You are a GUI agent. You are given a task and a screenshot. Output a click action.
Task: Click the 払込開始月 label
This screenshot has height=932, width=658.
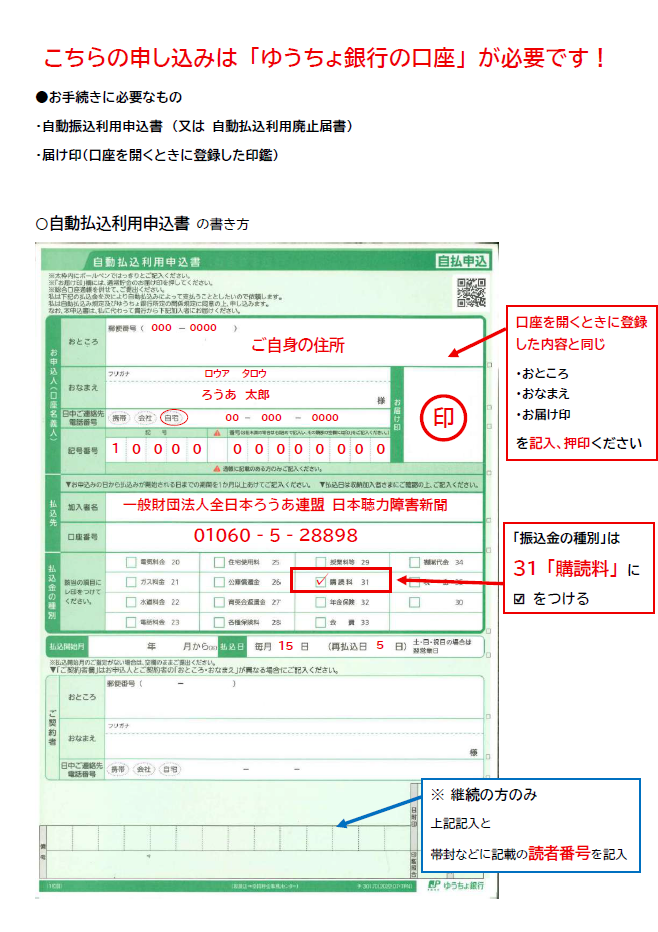(x=67, y=647)
